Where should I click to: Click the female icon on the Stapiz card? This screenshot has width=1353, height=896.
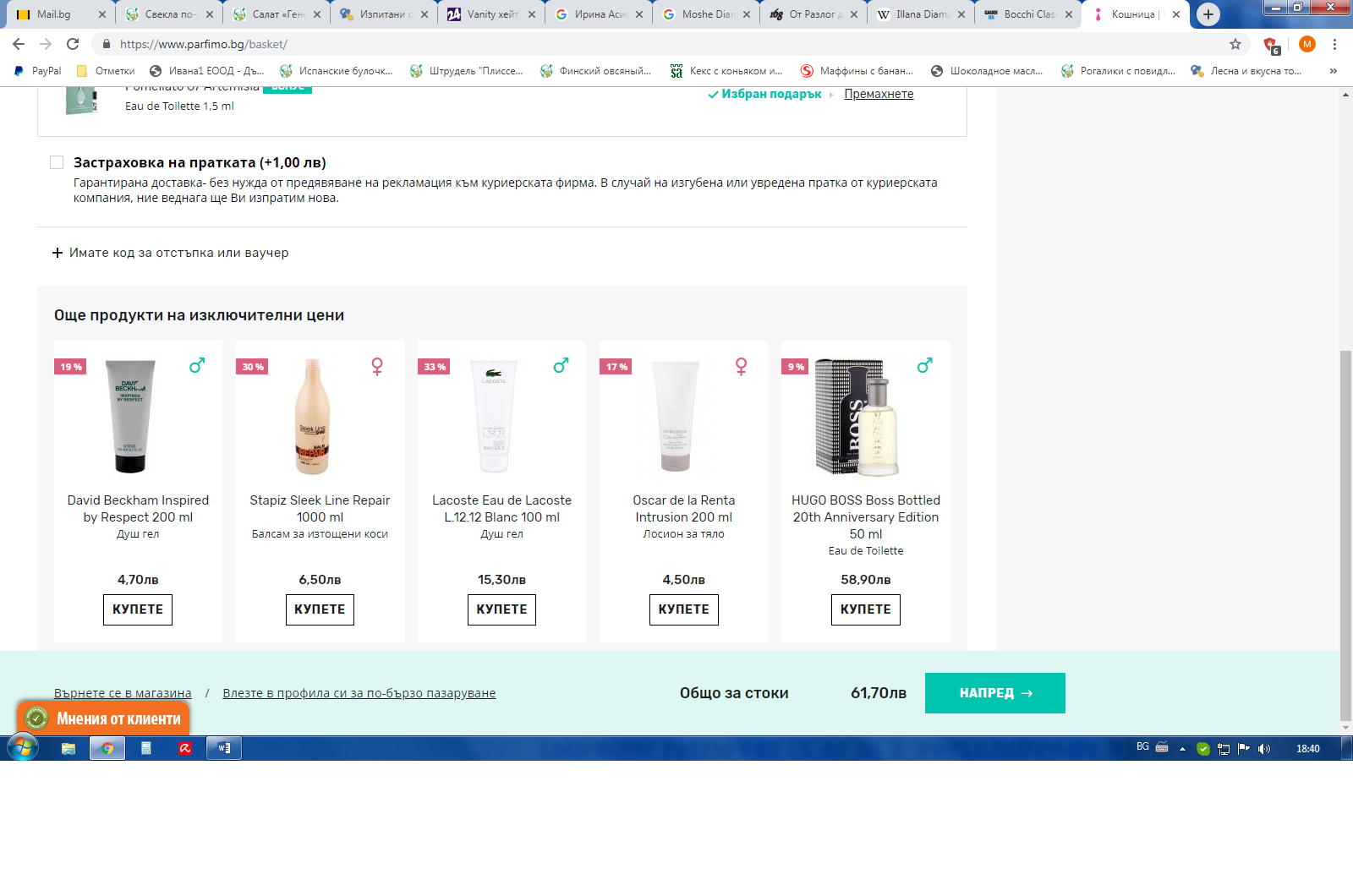click(377, 366)
